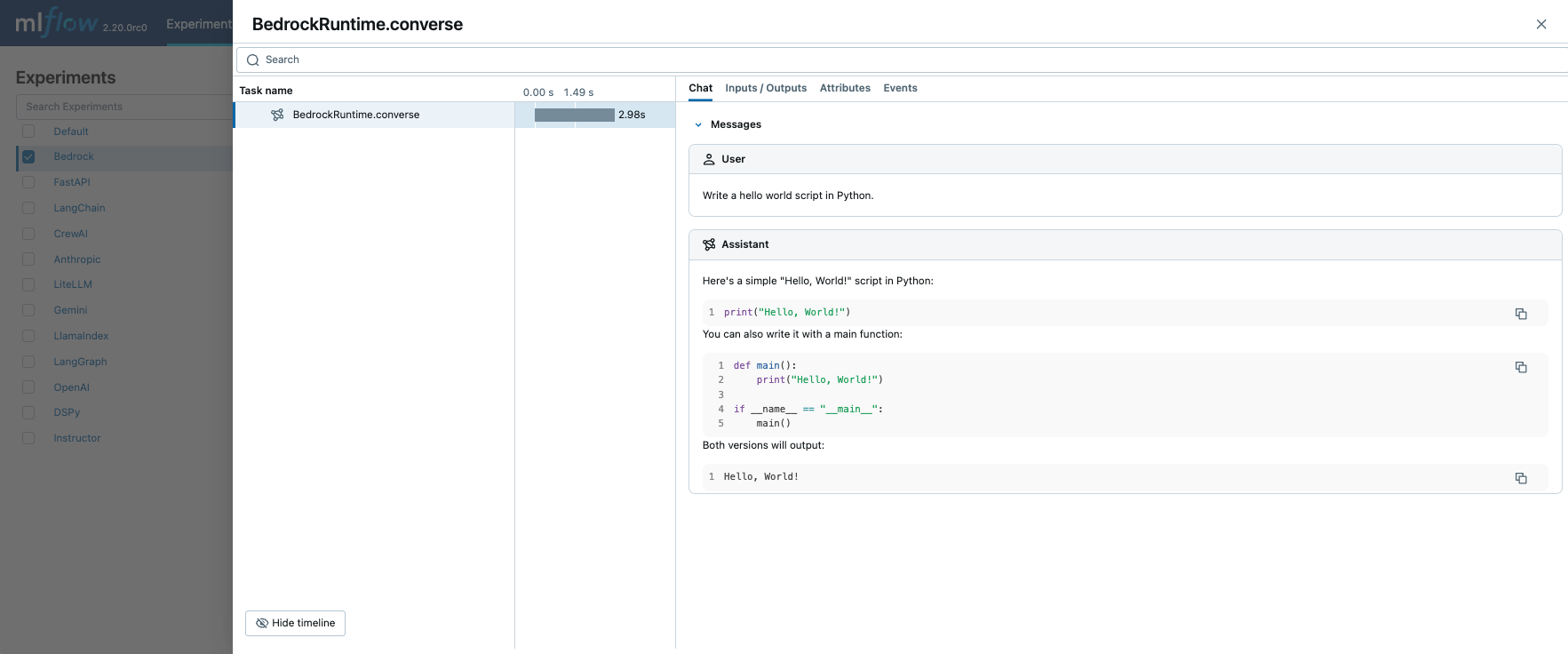Toggle the Default experiment checkbox
The width and height of the screenshot is (1568, 654).
click(x=28, y=132)
